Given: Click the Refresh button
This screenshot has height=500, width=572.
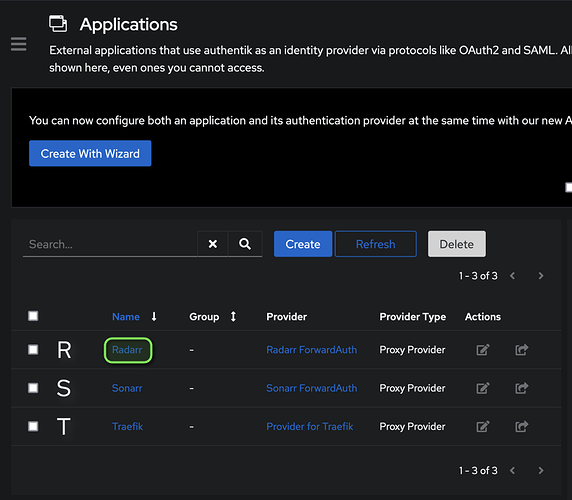Looking at the screenshot, I should (375, 244).
